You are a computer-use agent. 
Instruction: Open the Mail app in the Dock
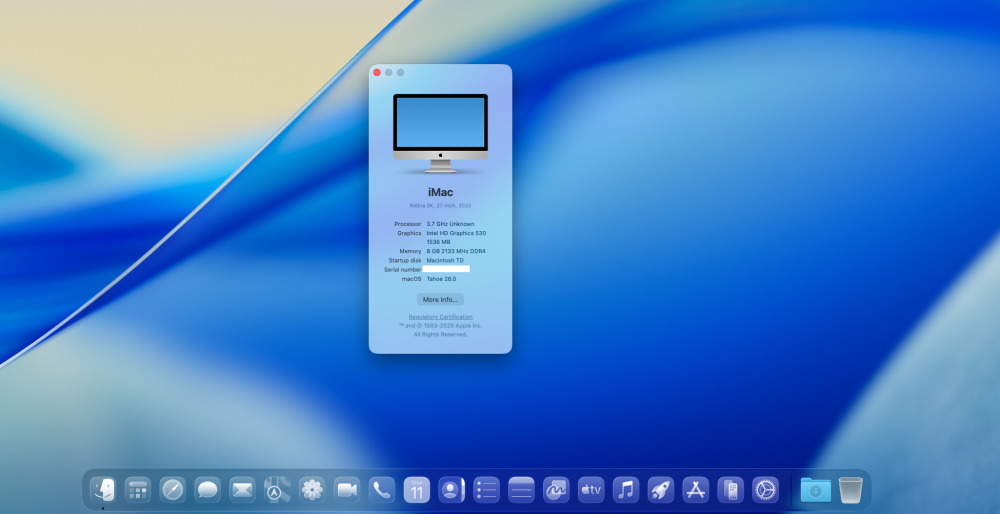pos(242,490)
